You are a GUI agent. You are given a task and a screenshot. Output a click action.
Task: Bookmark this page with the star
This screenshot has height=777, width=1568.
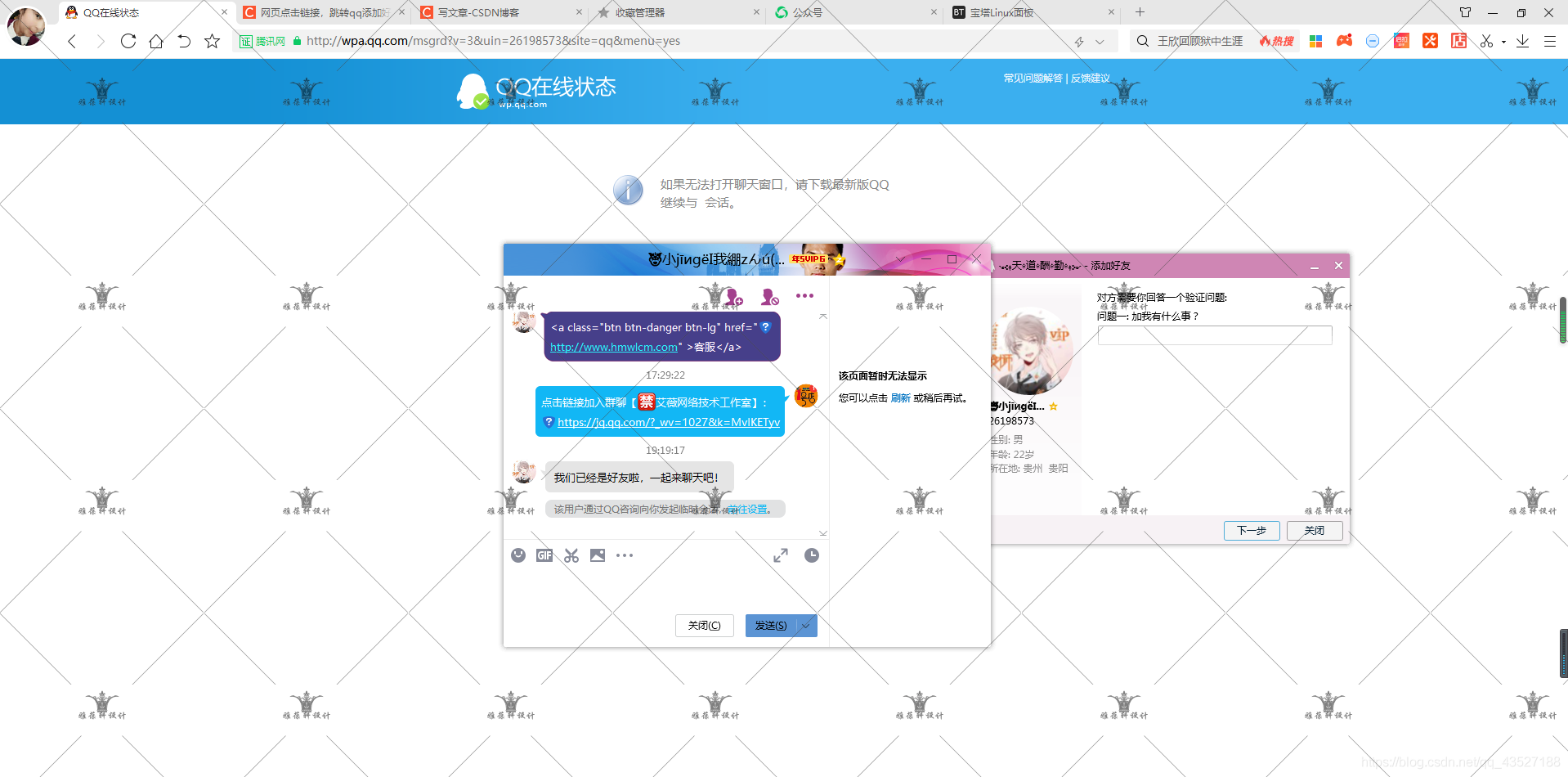click(x=213, y=41)
